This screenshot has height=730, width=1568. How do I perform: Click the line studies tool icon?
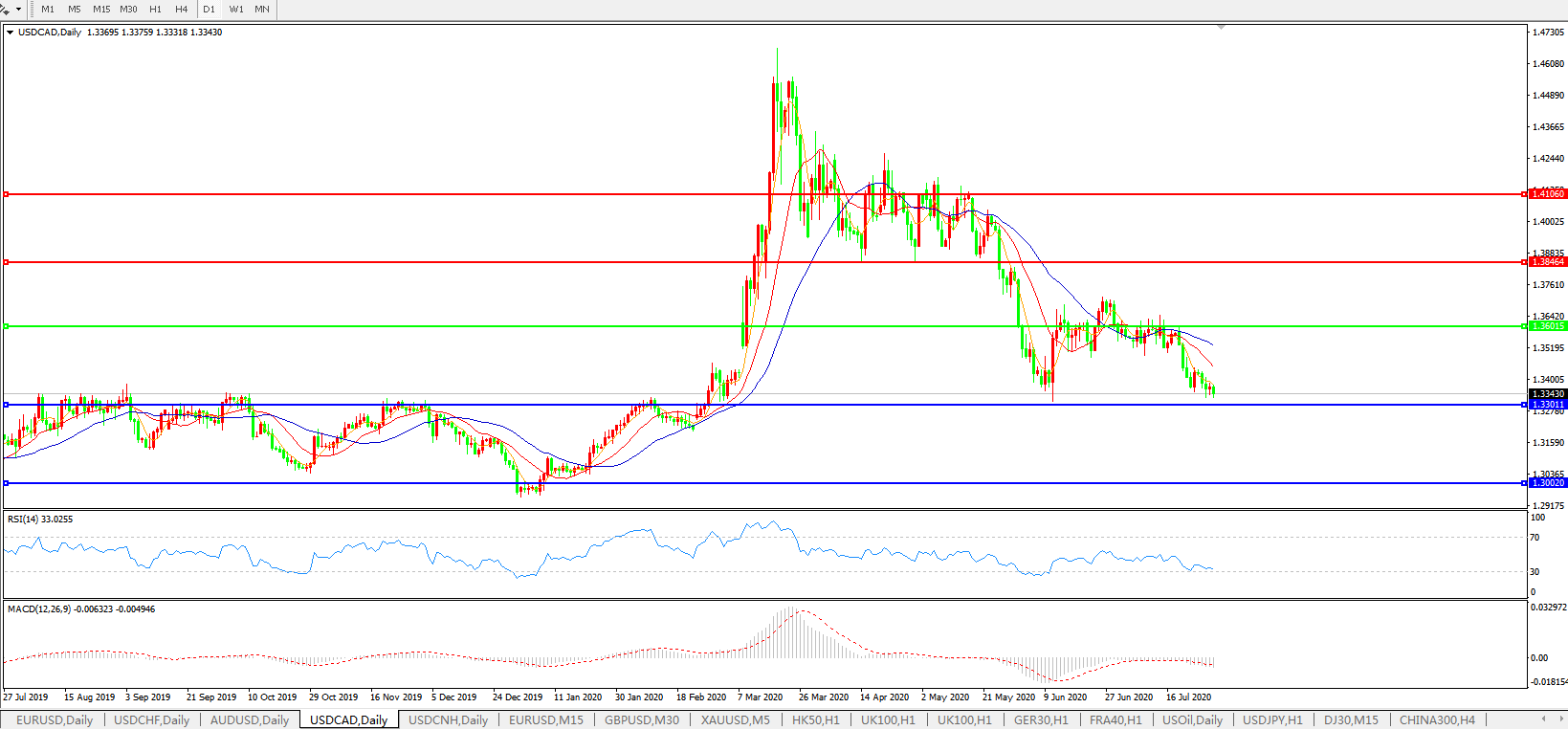coord(5,9)
